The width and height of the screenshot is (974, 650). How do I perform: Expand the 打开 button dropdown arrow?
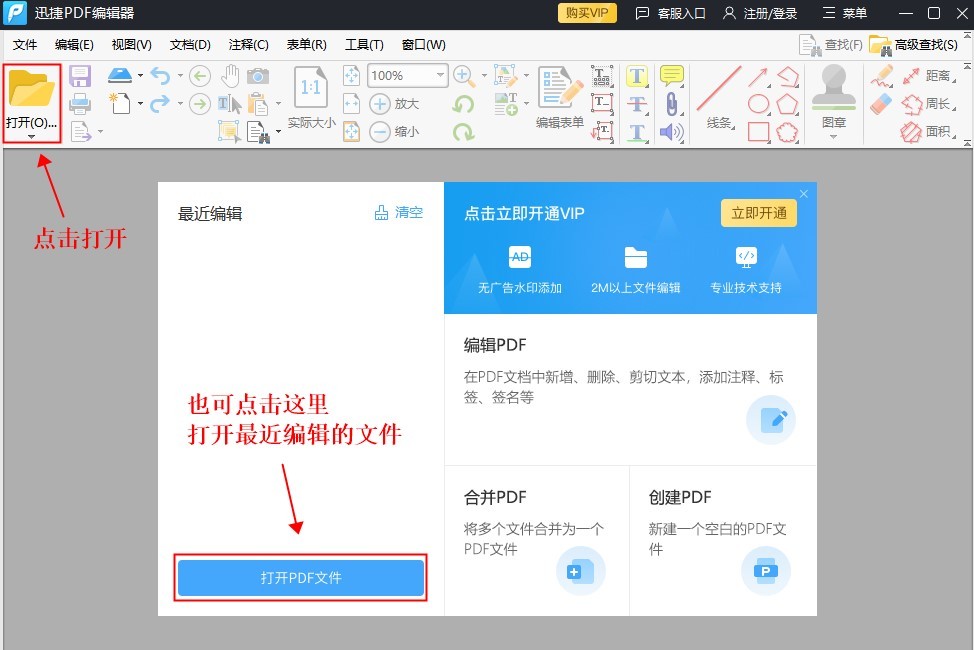(32, 136)
